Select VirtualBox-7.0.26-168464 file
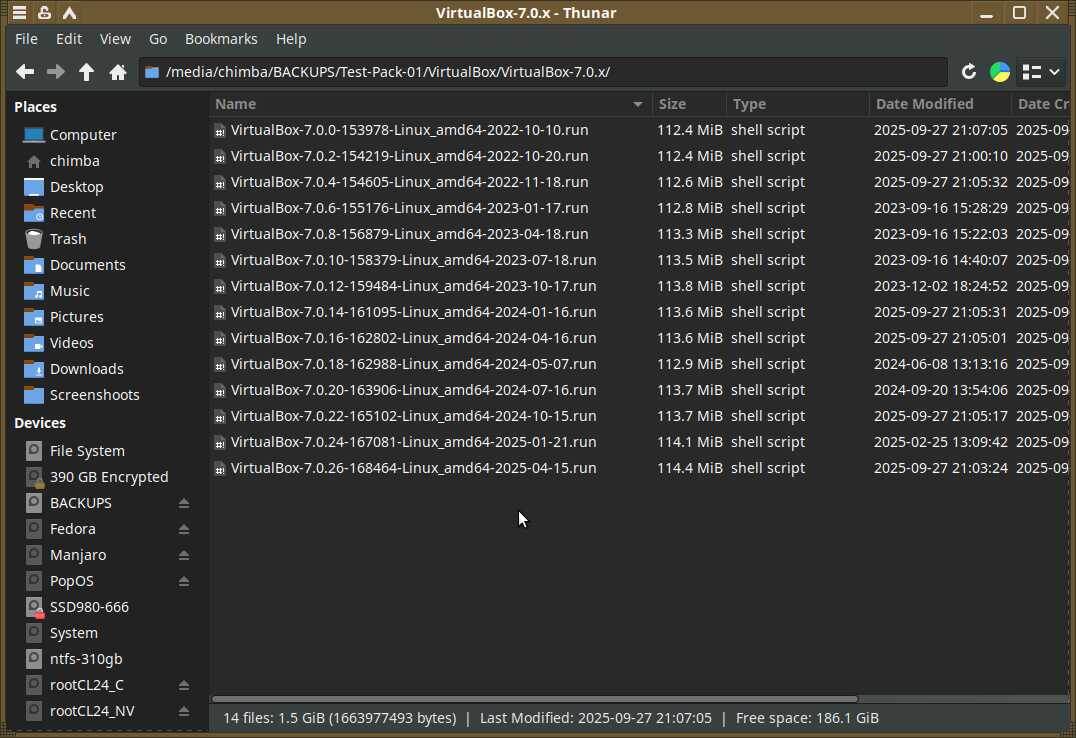Image resolution: width=1076 pixels, height=738 pixels. pos(413,468)
